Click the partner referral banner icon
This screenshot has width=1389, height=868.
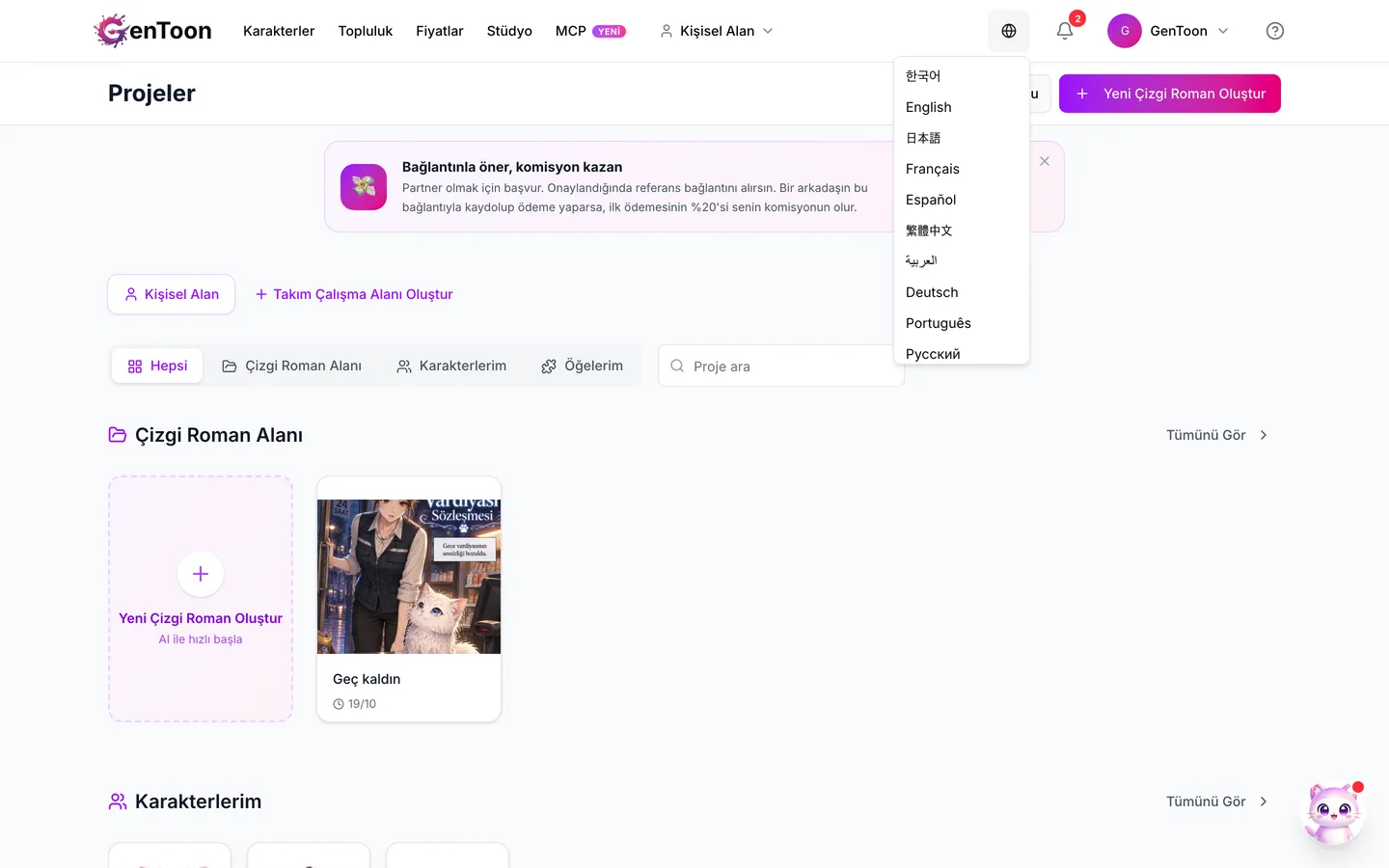pos(364,186)
